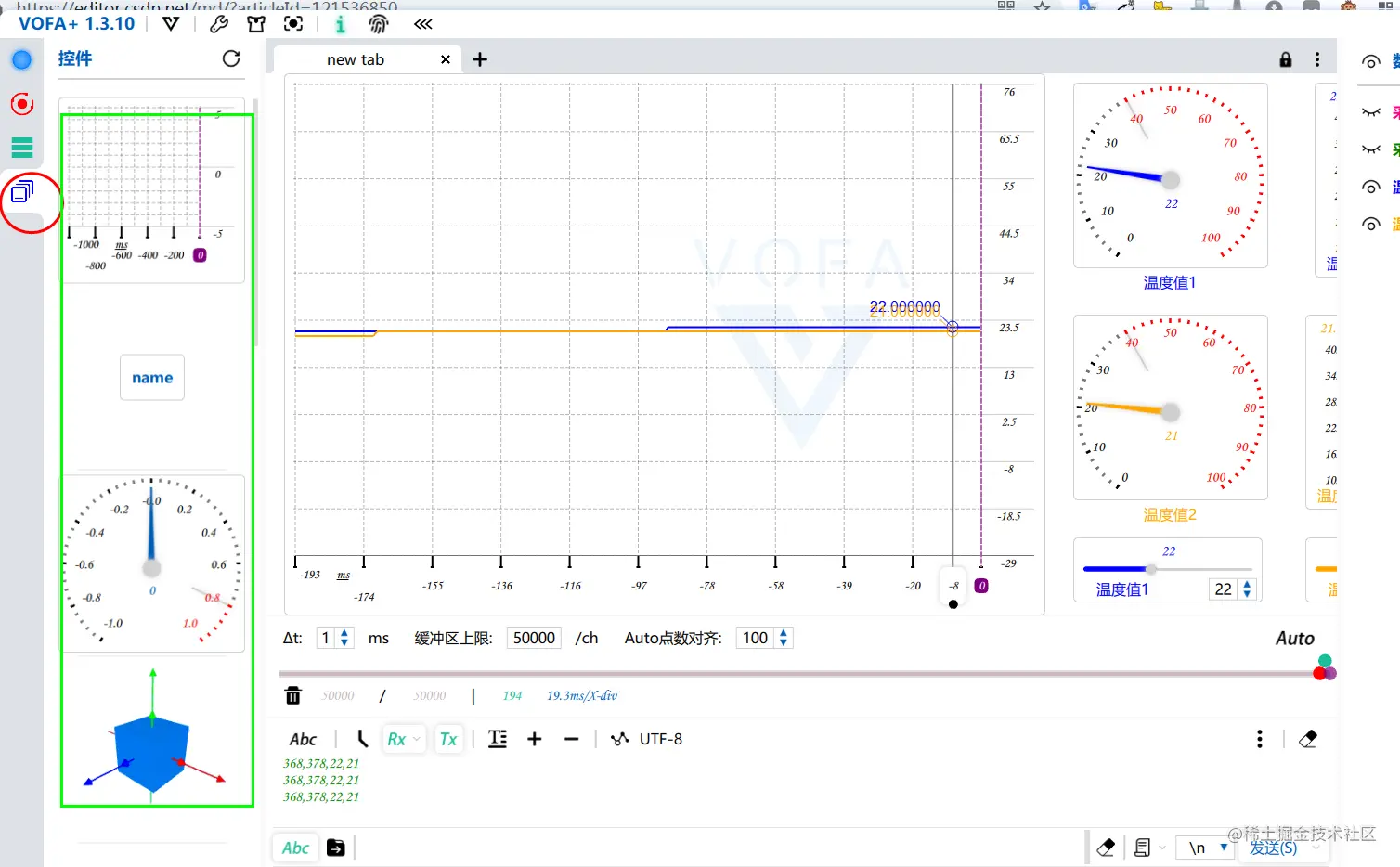
Task: Click the fingerprint icon in the title bar
Action: [x=379, y=24]
